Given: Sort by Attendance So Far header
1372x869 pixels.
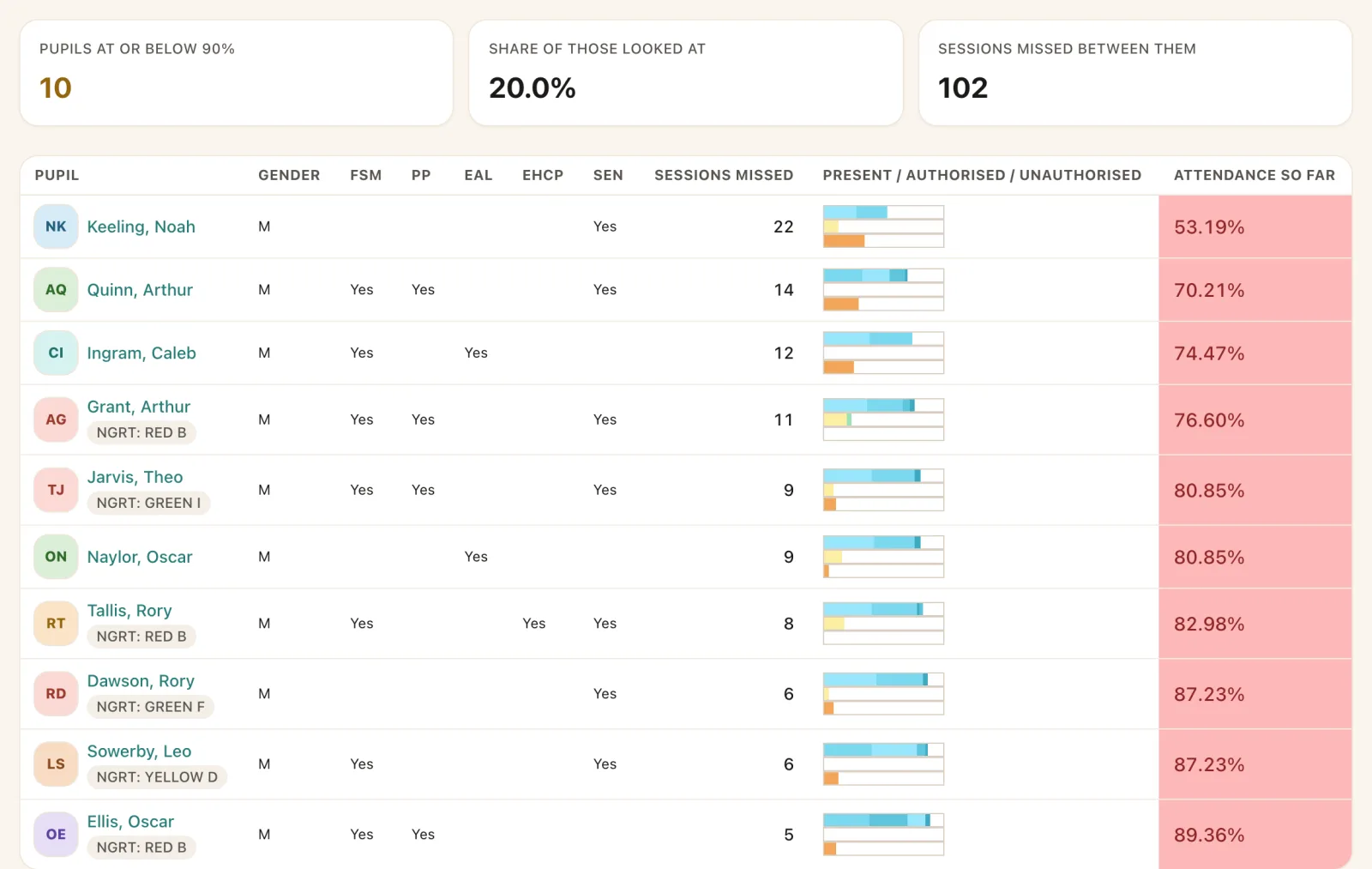Looking at the screenshot, I should pyautogui.click(x=1255, y=175).
